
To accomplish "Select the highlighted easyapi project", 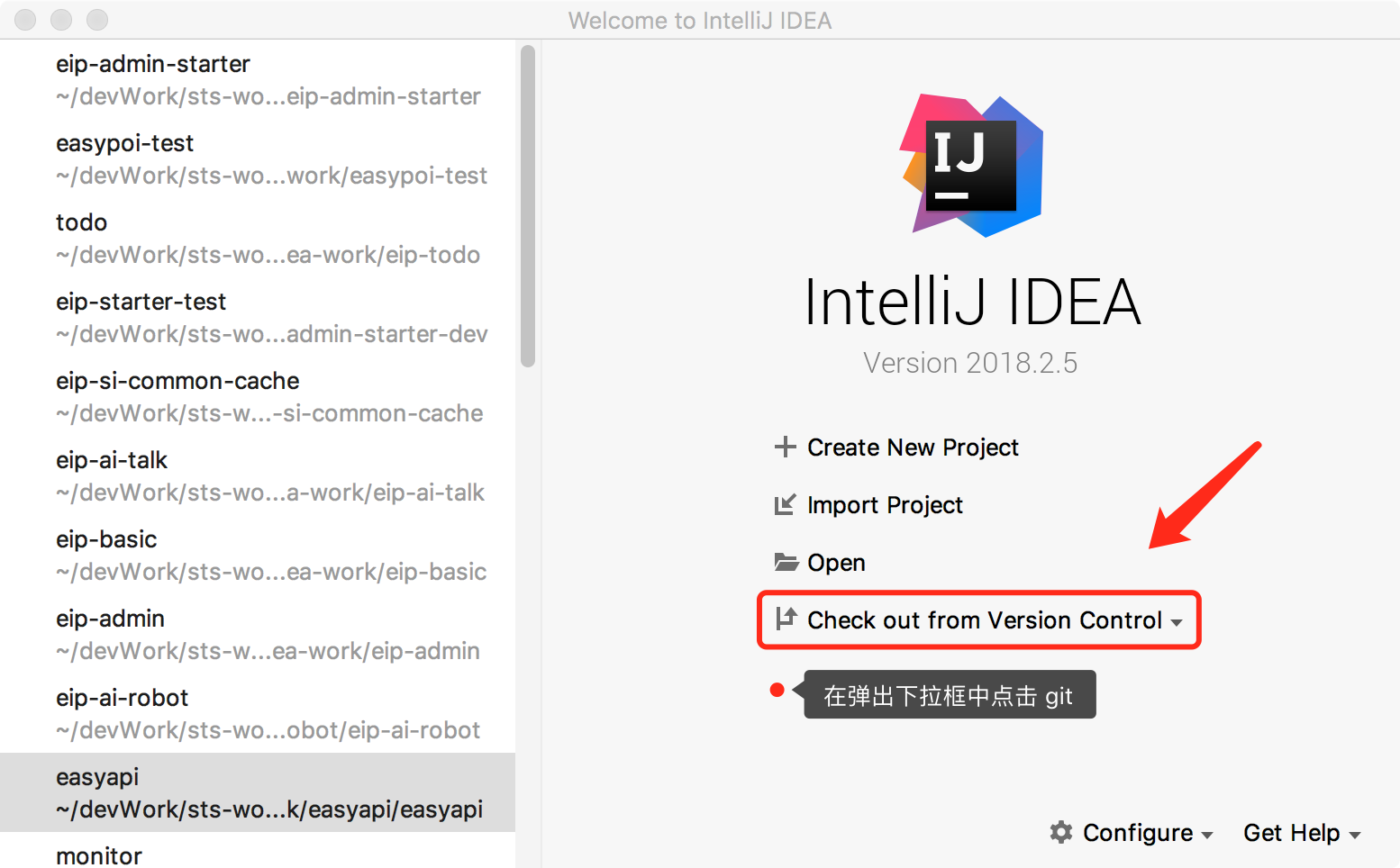I will (258, 792).
